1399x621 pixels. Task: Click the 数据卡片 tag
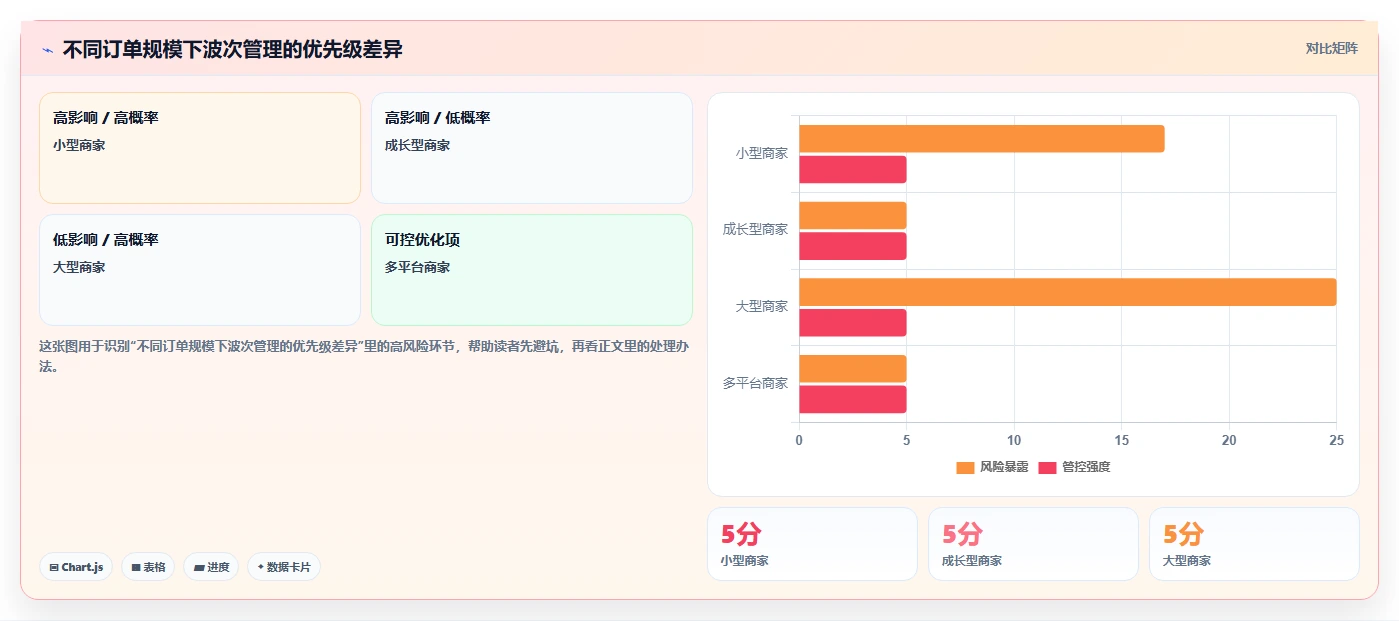[284, 567]
